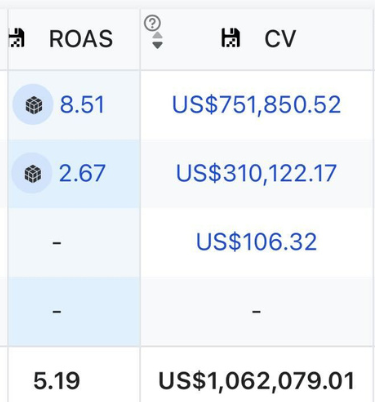
Task: Click the cube icon next to 8.51
Action: point(33,105)
